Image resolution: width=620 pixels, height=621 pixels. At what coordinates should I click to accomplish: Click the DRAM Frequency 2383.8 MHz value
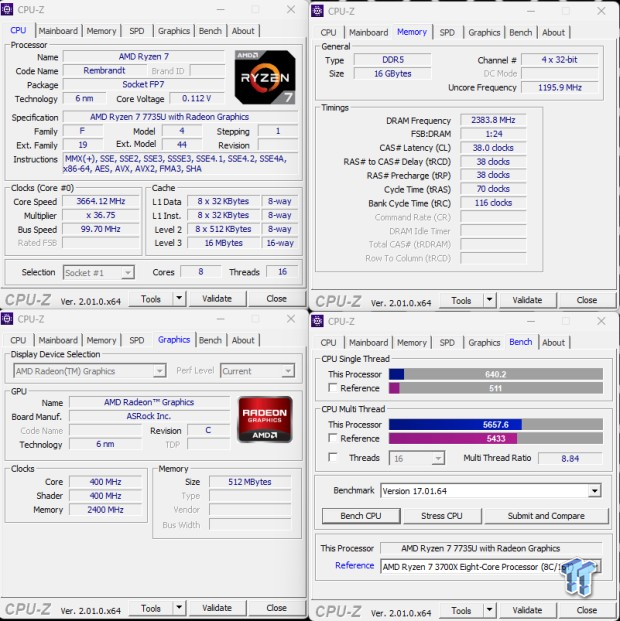tap(493, 120)
